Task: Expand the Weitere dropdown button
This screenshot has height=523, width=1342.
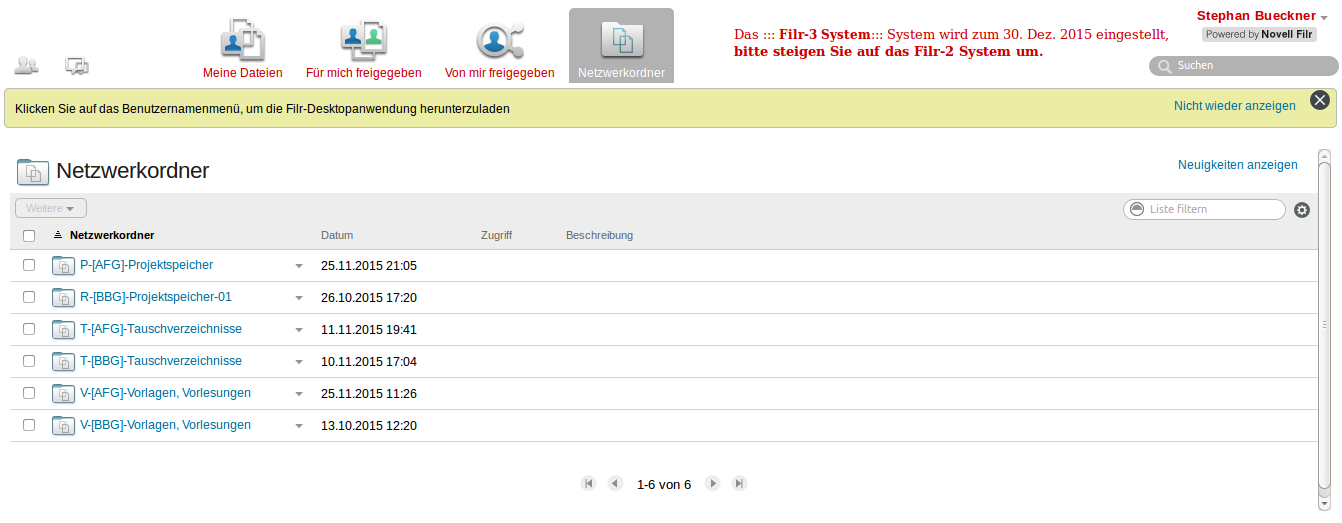Action: click(x=50, y=208)
